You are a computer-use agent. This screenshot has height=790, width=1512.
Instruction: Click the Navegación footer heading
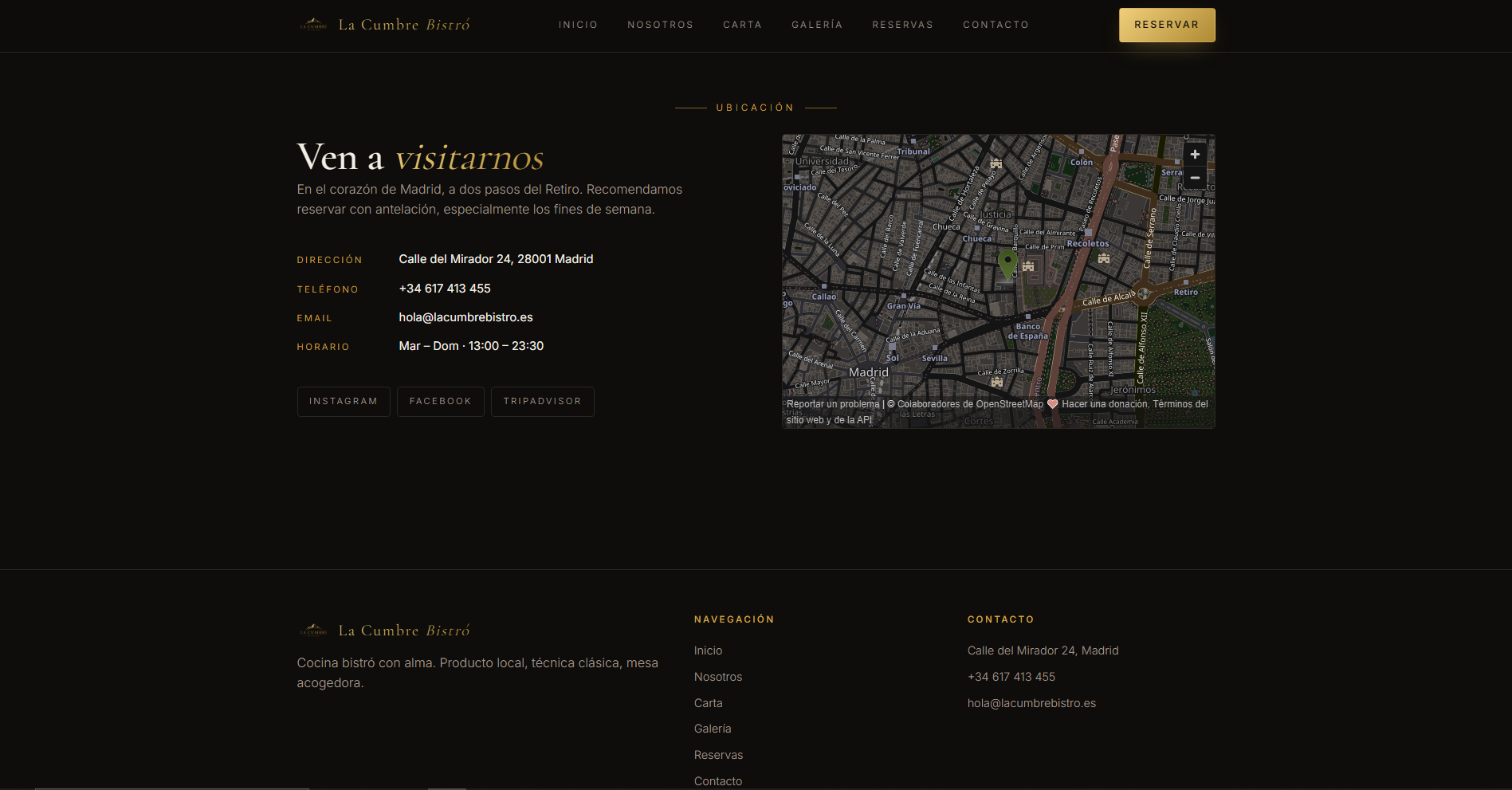click(734, 619)
